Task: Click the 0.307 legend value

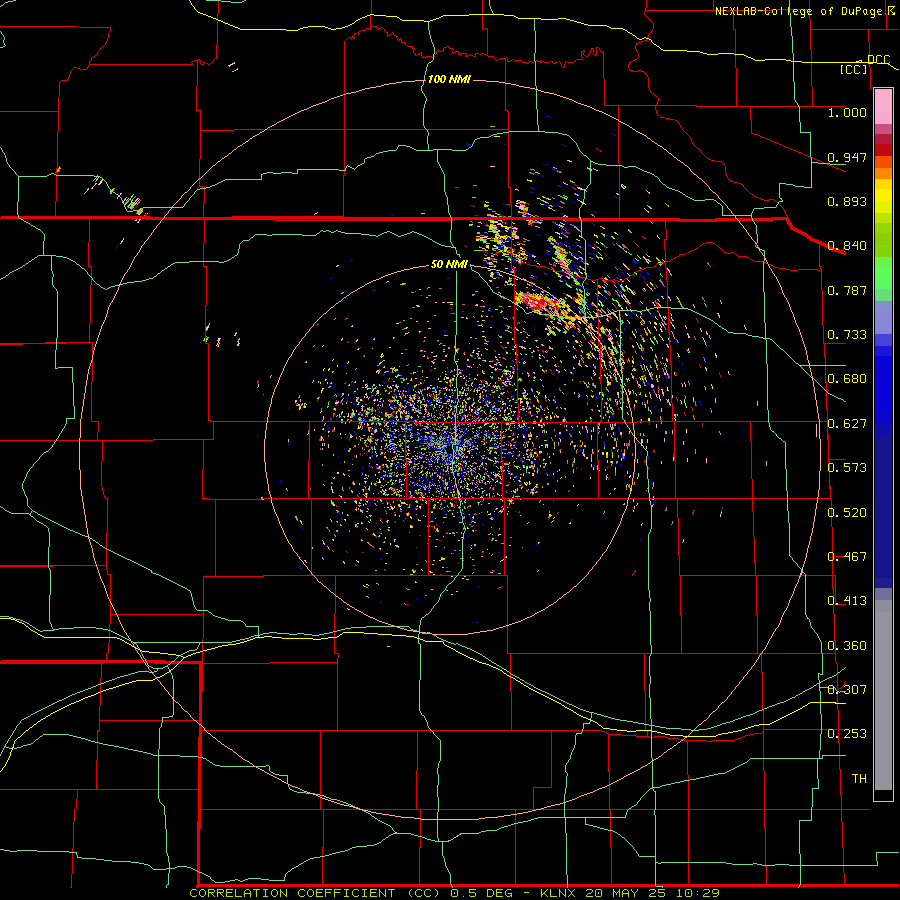Action: coord(847,690)
